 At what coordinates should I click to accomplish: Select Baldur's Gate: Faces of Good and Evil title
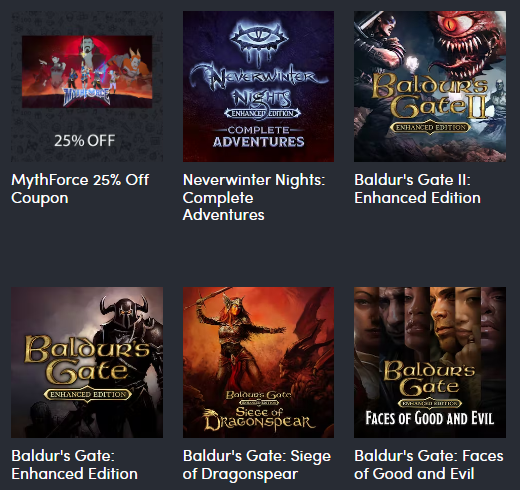[x=429, y=465]
